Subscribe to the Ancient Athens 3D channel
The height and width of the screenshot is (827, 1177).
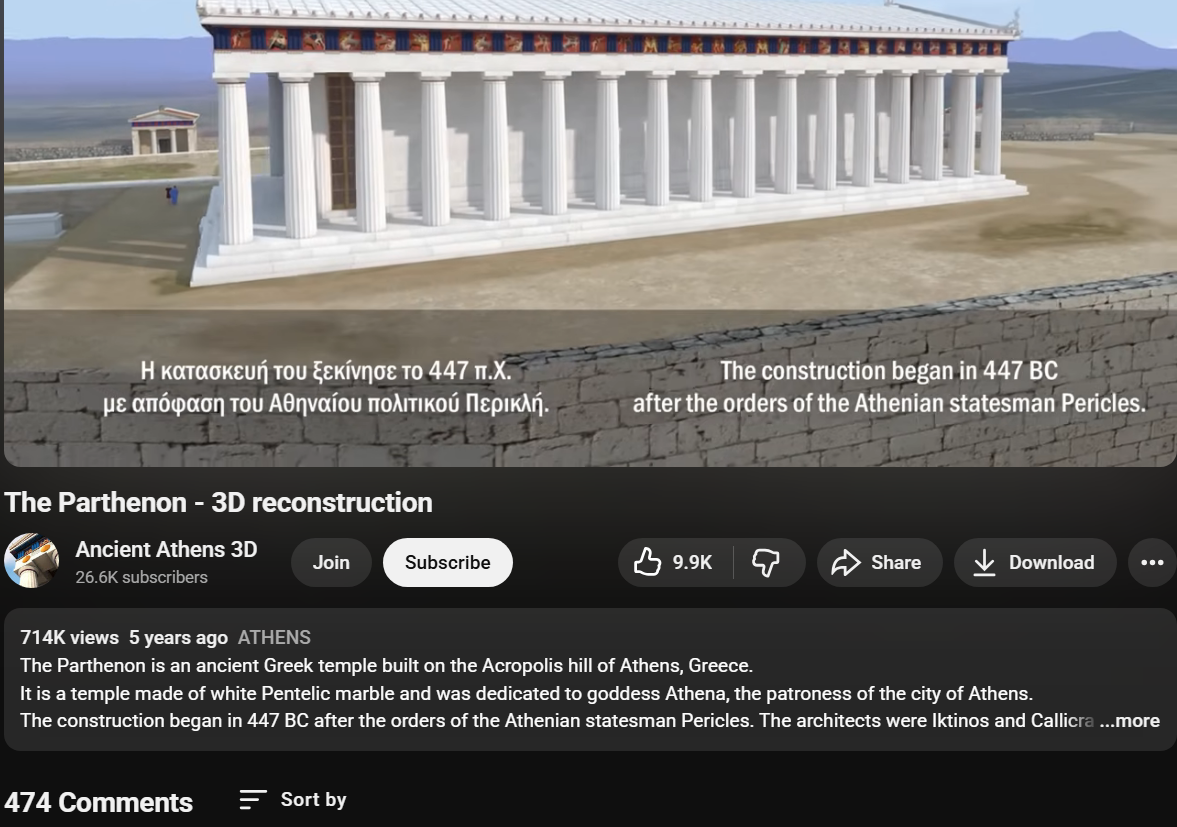[447, 562]
